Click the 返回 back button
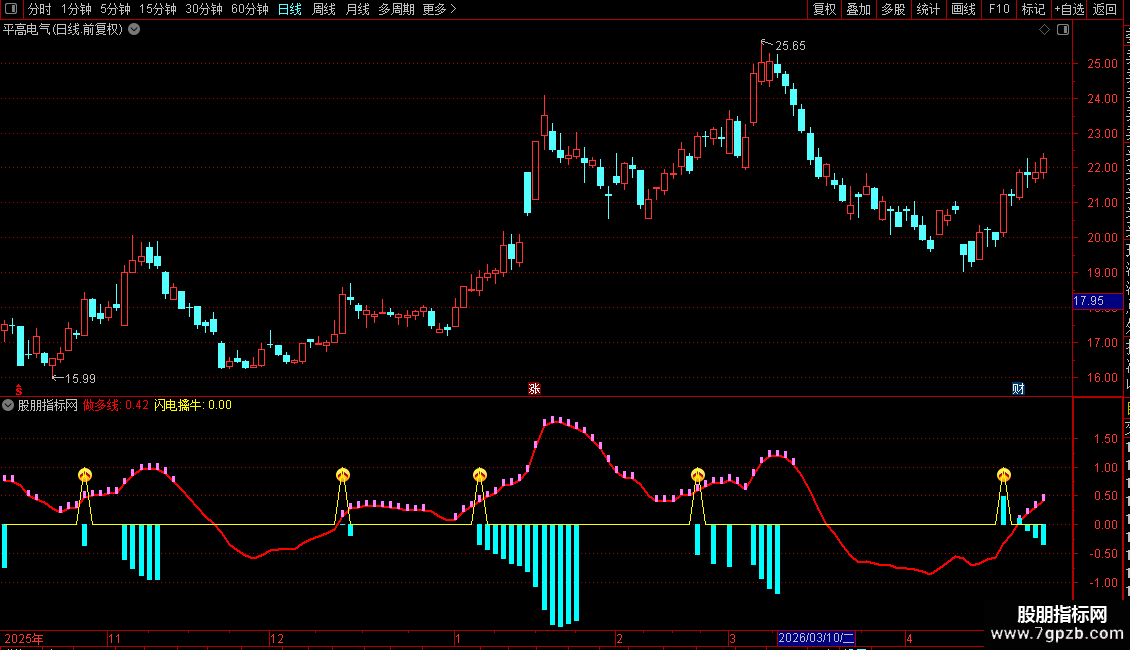Image resolution: width=1130 pixels, height=650 pixels. coord(1105,9)
